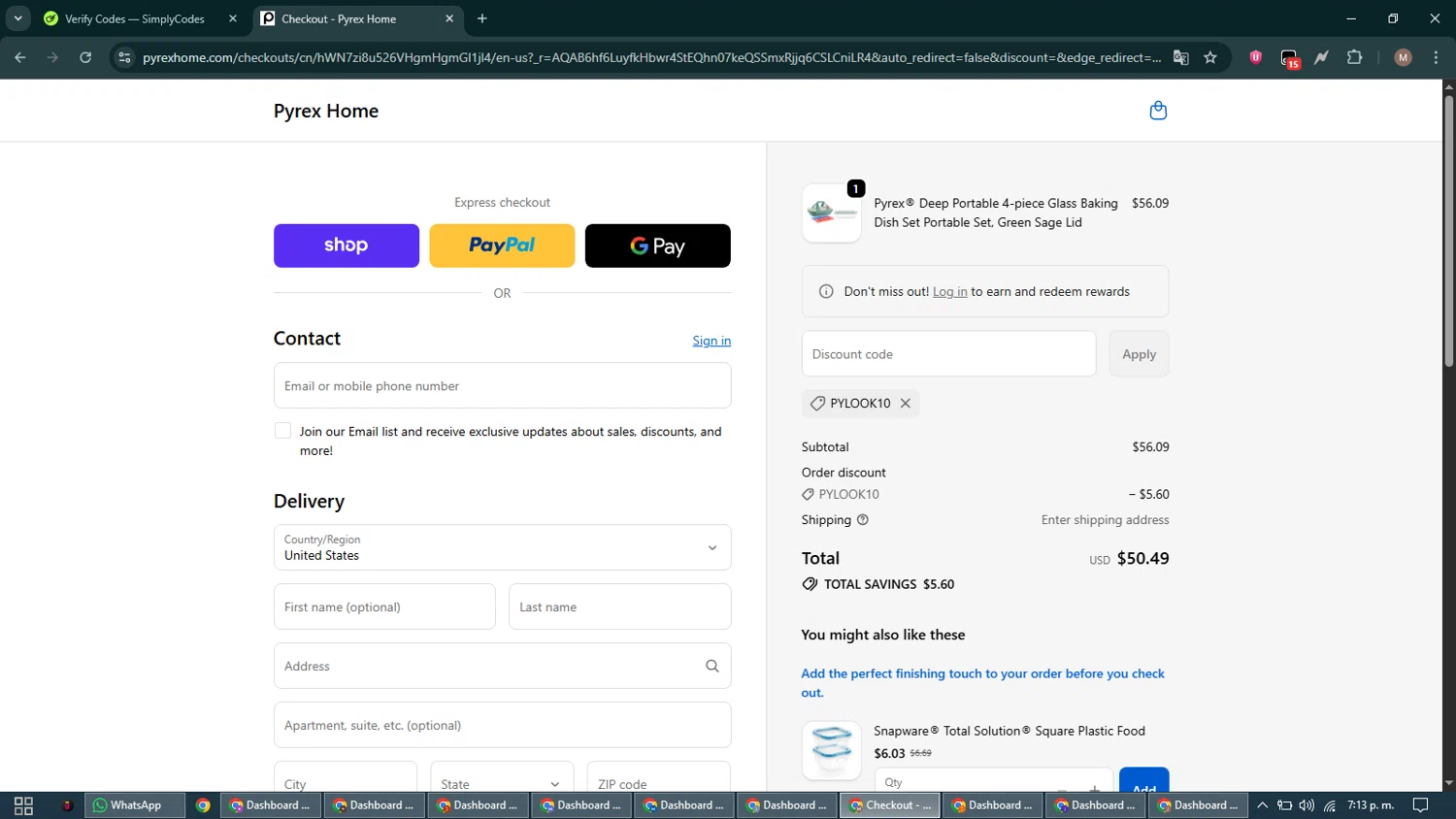
Task: Open a new browser tab
Action: pyautogui.click(x=482, y=18)
